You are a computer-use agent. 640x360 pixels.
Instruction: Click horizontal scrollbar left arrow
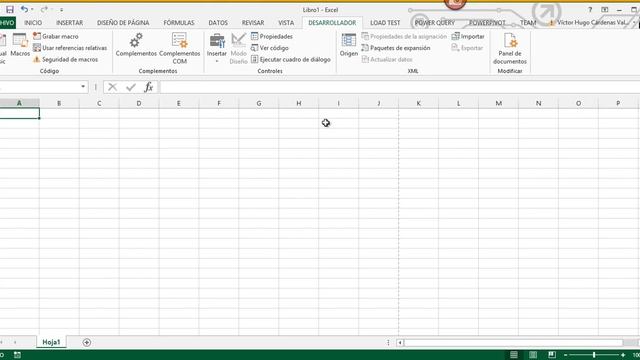(x=400, y=343)
